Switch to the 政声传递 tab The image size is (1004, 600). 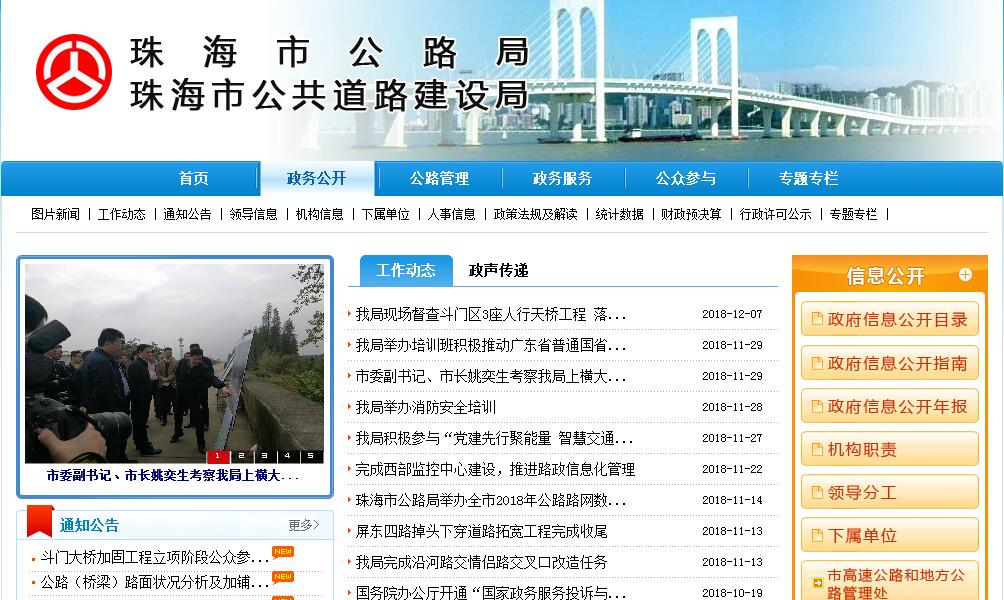coord(498,270)
